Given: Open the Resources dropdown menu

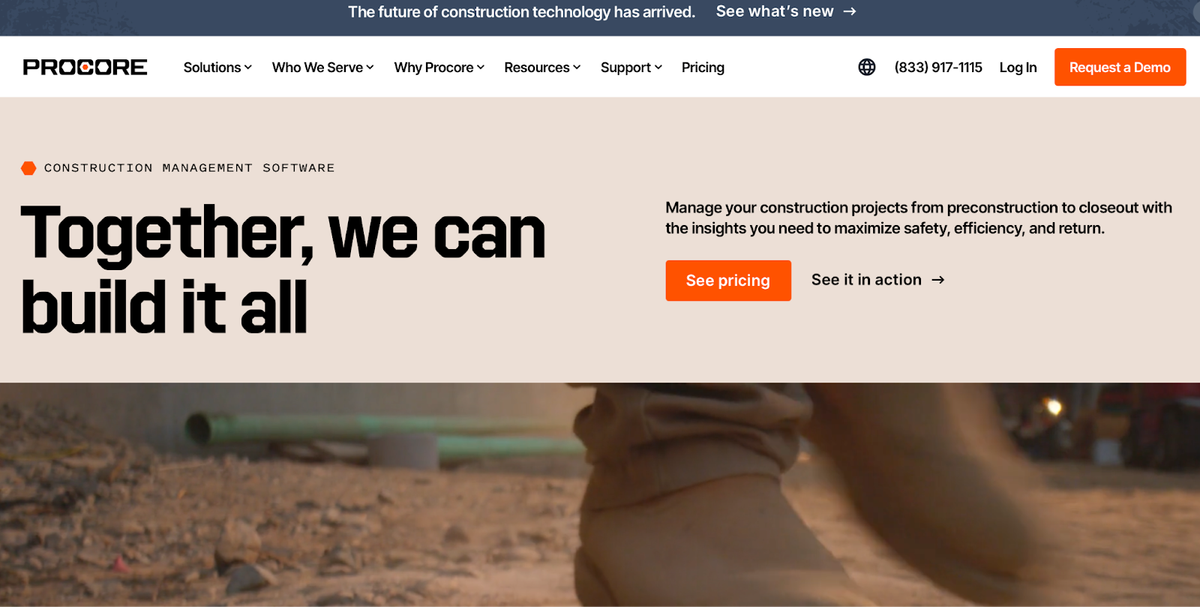Looking at the screenshot, I should point(542,67).
